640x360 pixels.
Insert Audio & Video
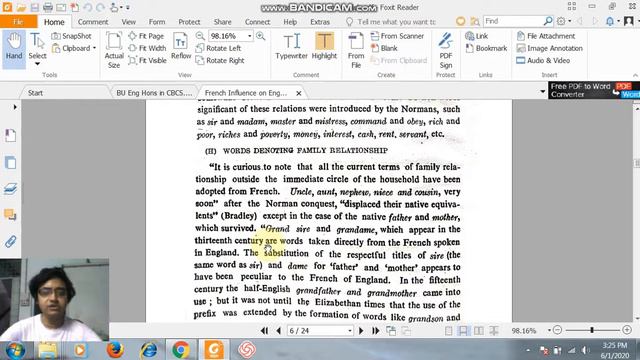[543, 60]
